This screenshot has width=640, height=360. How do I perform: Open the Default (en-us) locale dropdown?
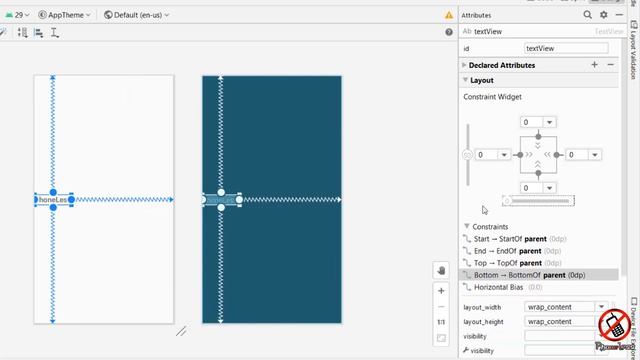(x=136, y=15)
